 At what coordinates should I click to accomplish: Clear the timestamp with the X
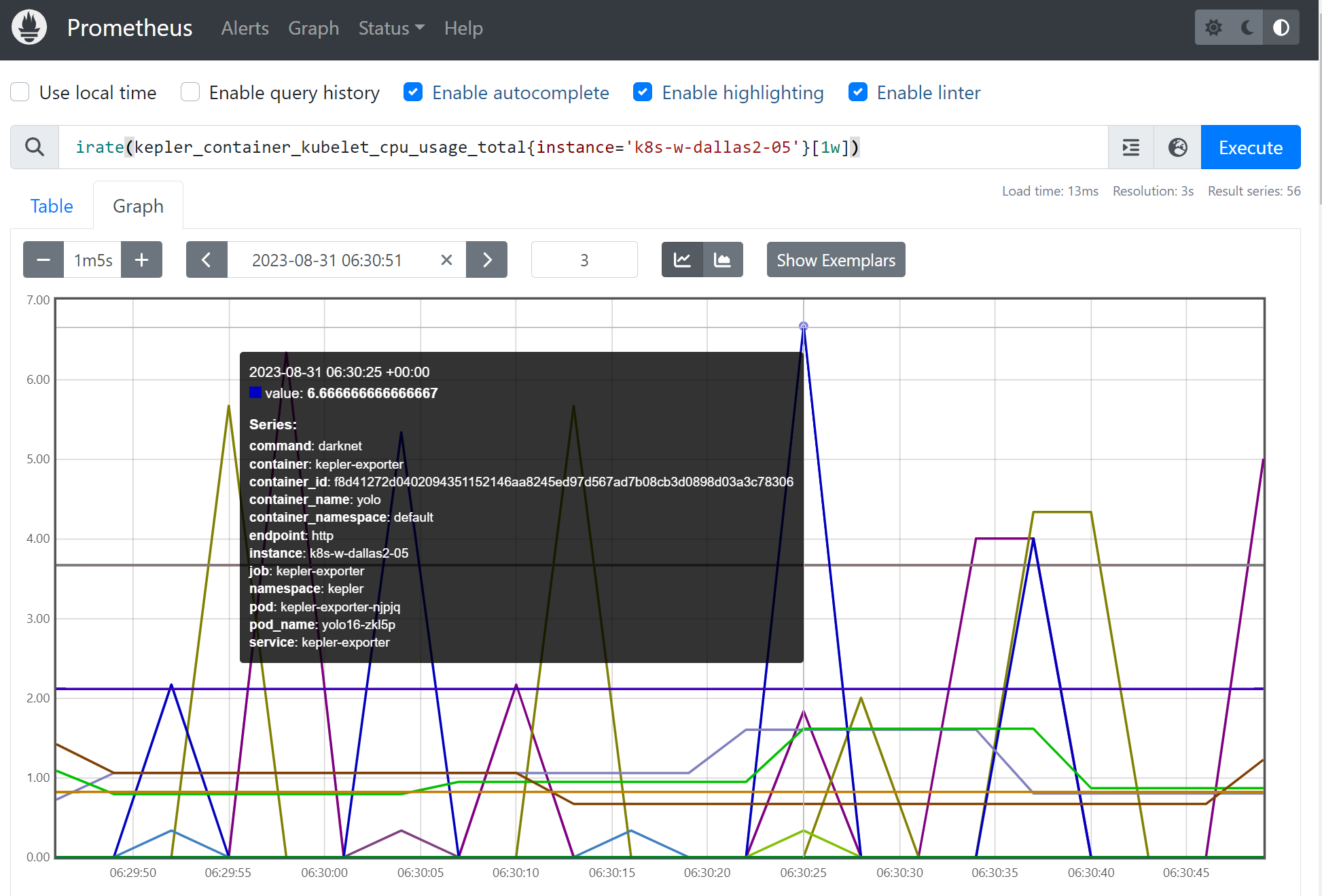446,259
